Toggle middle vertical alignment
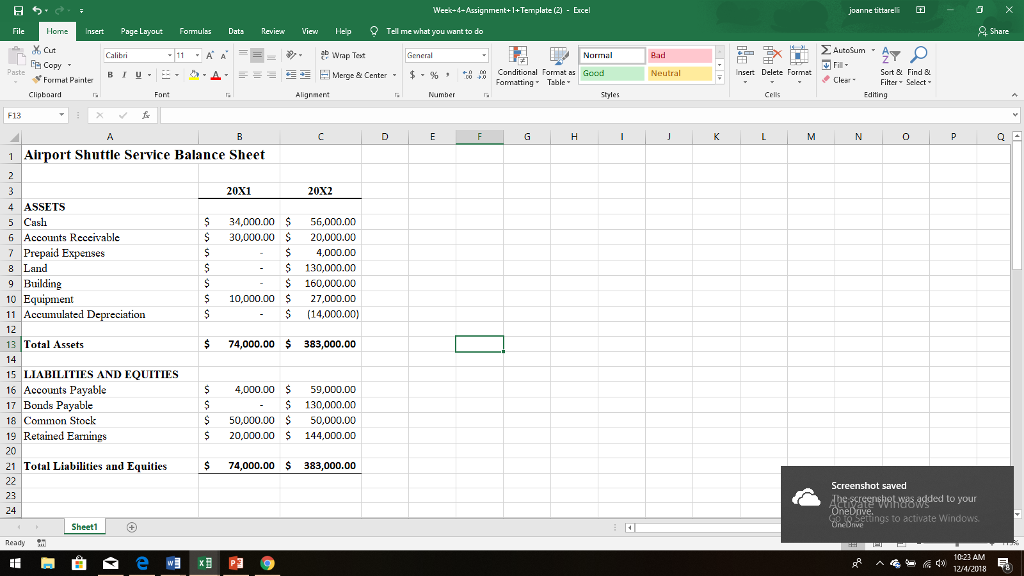1024x576 pixels. pyautogui.click(x=257, y=56)
